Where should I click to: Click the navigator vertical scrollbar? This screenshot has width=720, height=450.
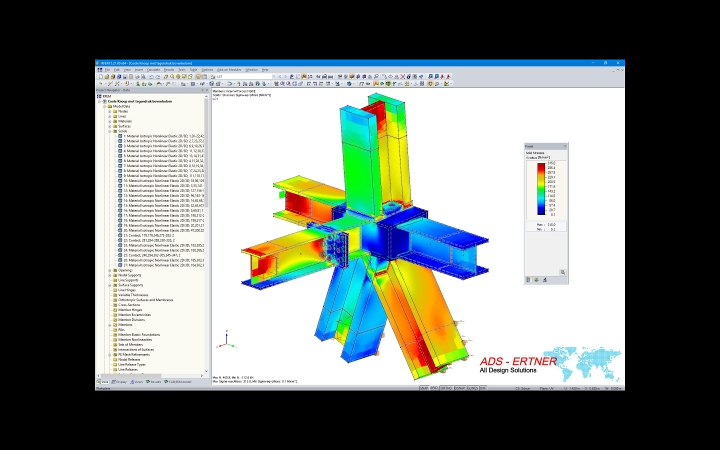point(206,152)
